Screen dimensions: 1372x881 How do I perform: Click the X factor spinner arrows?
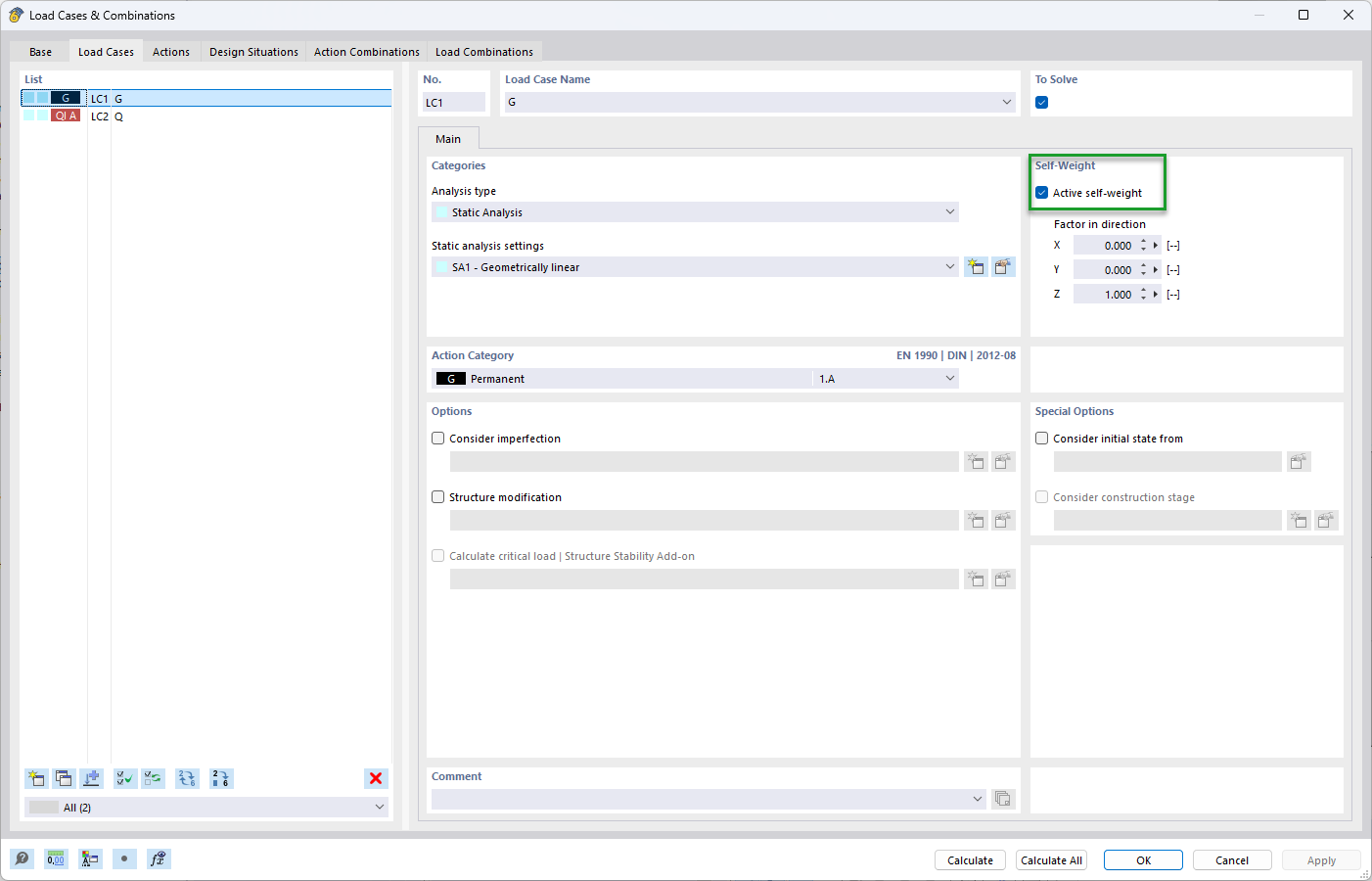[1143, 245]
